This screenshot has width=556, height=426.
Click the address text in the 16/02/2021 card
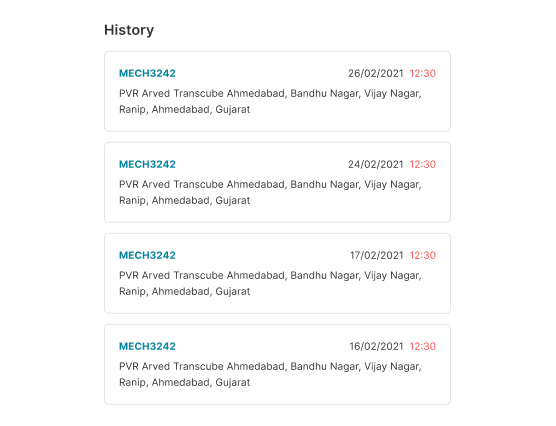coord(270,374)
